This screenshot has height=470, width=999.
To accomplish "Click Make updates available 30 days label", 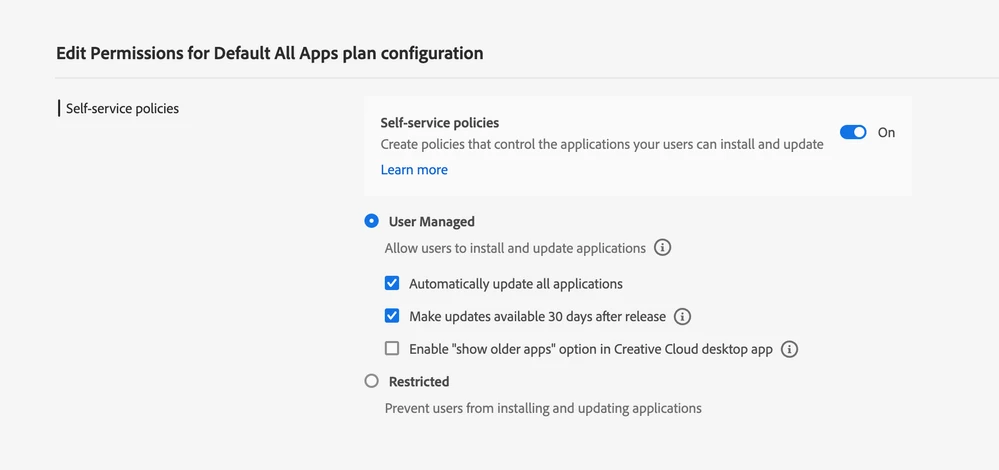I will point(537,316).
